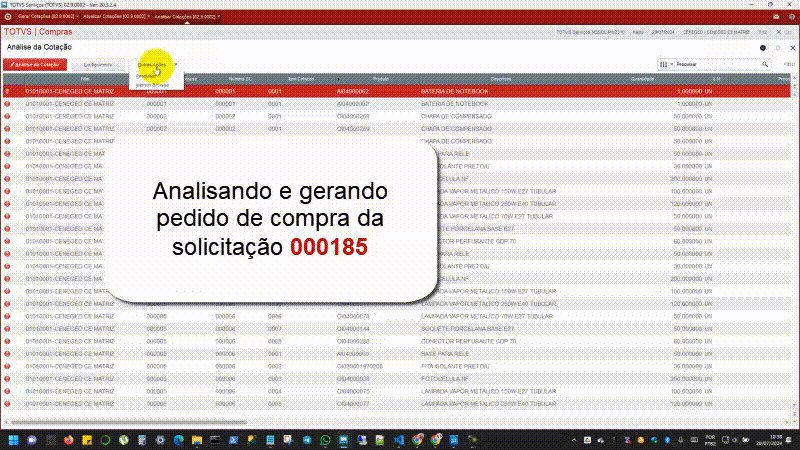Open Visual Studio Code from the taskbar
Screen dimensions: 800x450
pos(396,439)
